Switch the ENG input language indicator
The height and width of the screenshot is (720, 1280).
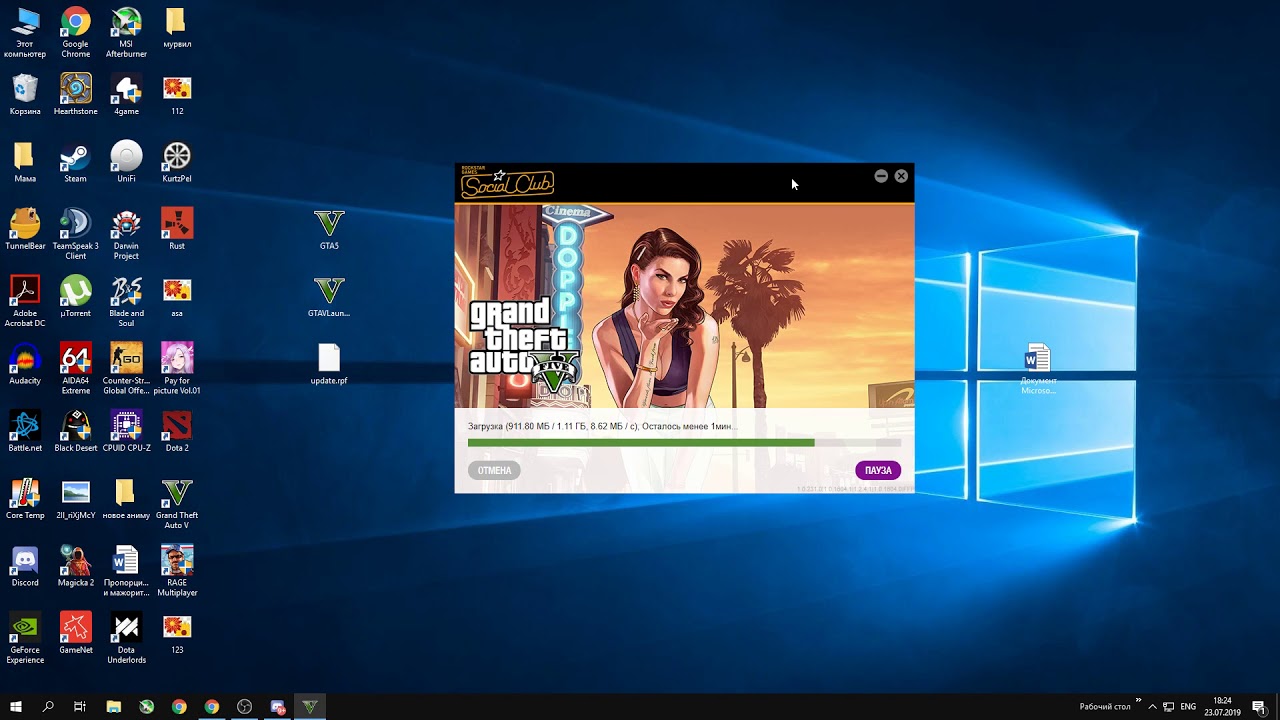point(1188,707)
